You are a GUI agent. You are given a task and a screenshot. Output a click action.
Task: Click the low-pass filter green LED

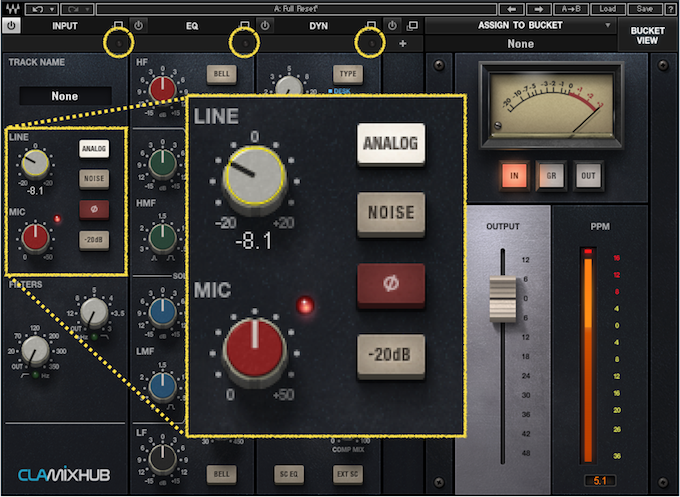94,337
